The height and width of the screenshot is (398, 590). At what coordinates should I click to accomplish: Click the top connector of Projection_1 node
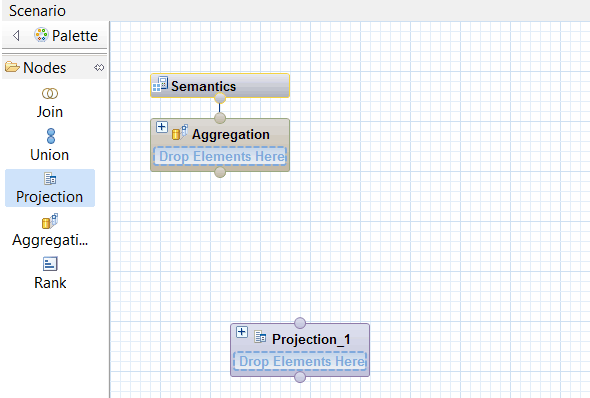click(300, 323)
